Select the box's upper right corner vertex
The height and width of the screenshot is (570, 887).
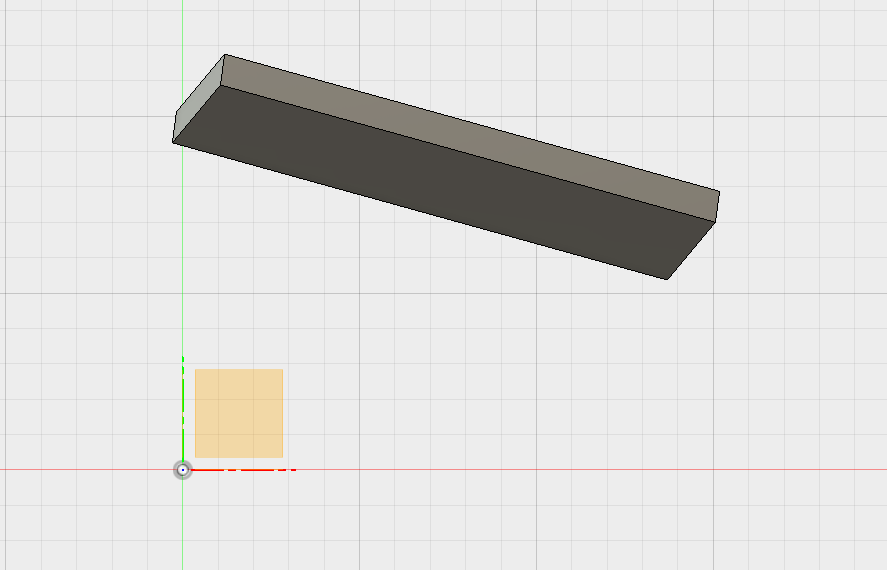719,192
